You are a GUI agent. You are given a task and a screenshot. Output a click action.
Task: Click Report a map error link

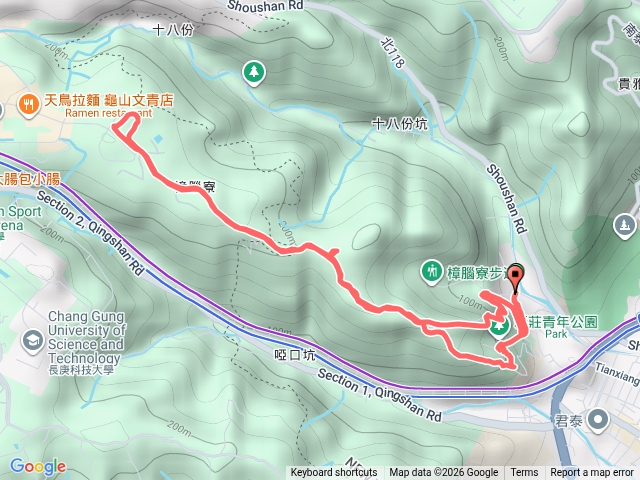pyautogui.click(x=591, y=473)
